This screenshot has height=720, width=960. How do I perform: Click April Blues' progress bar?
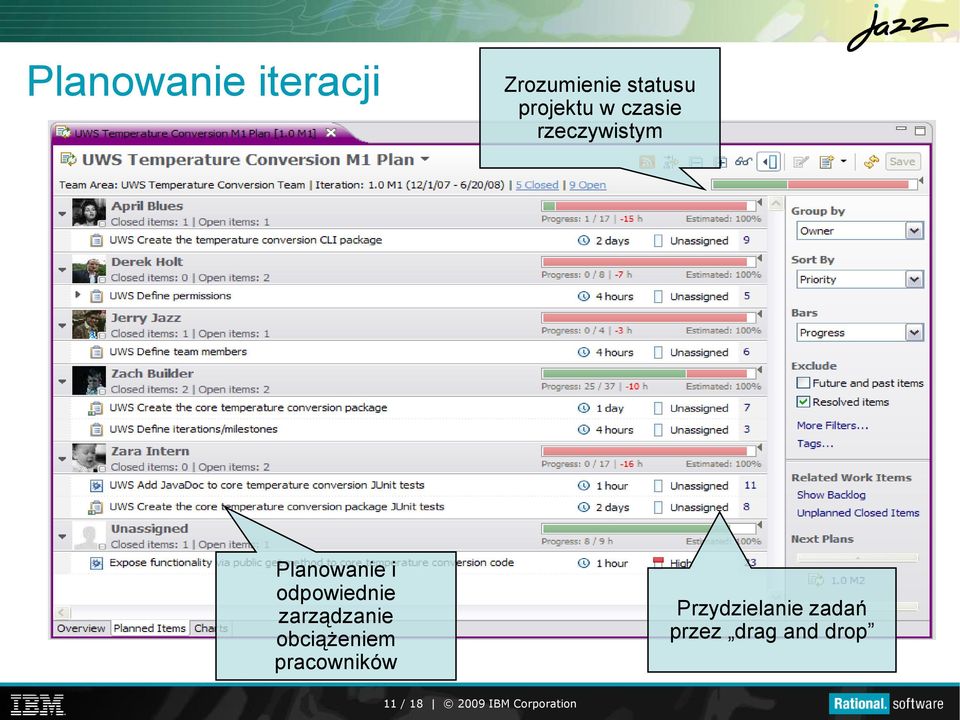coord(648,206)
